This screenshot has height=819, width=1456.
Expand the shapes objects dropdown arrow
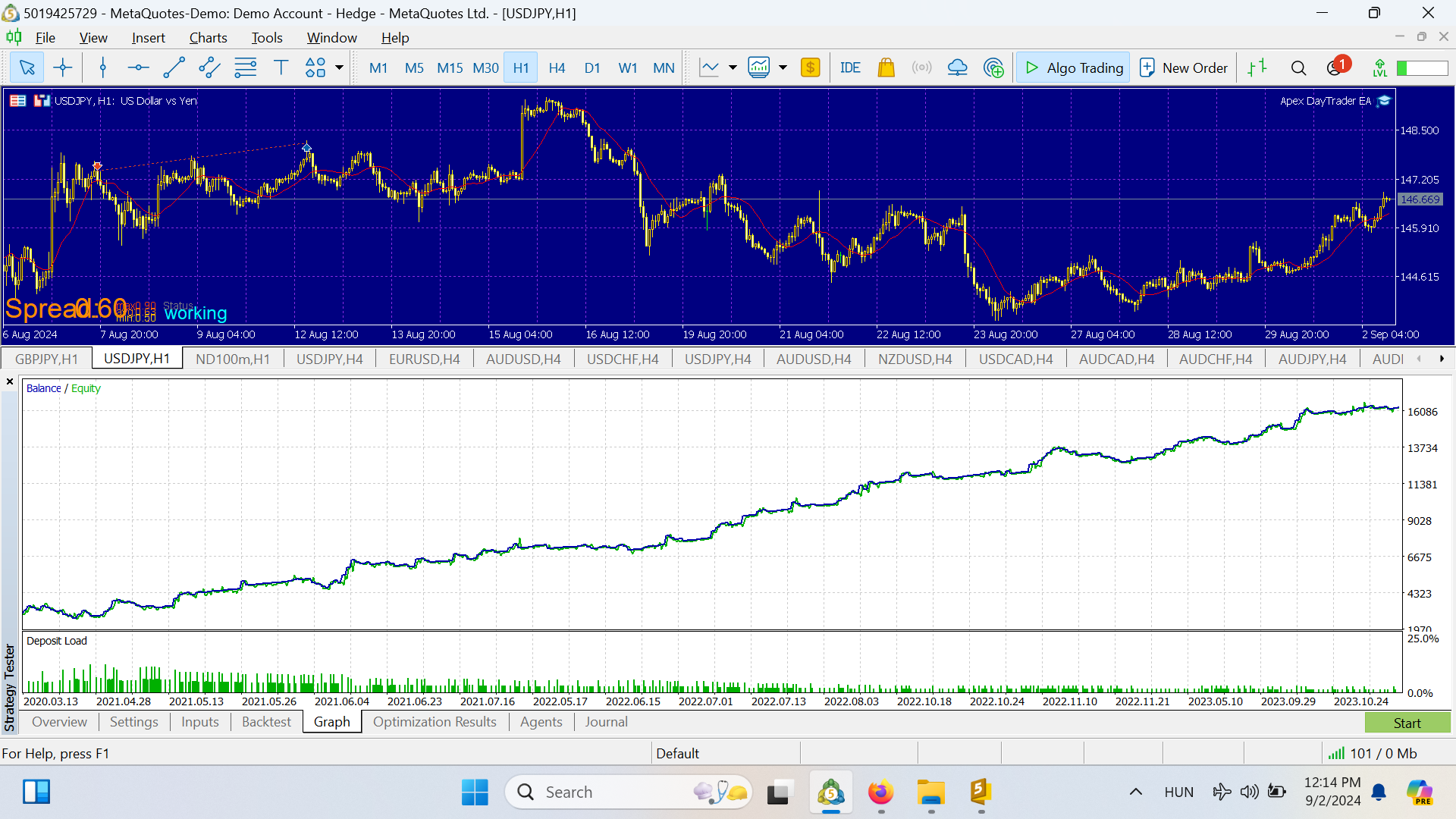click(x=339, y=68)
